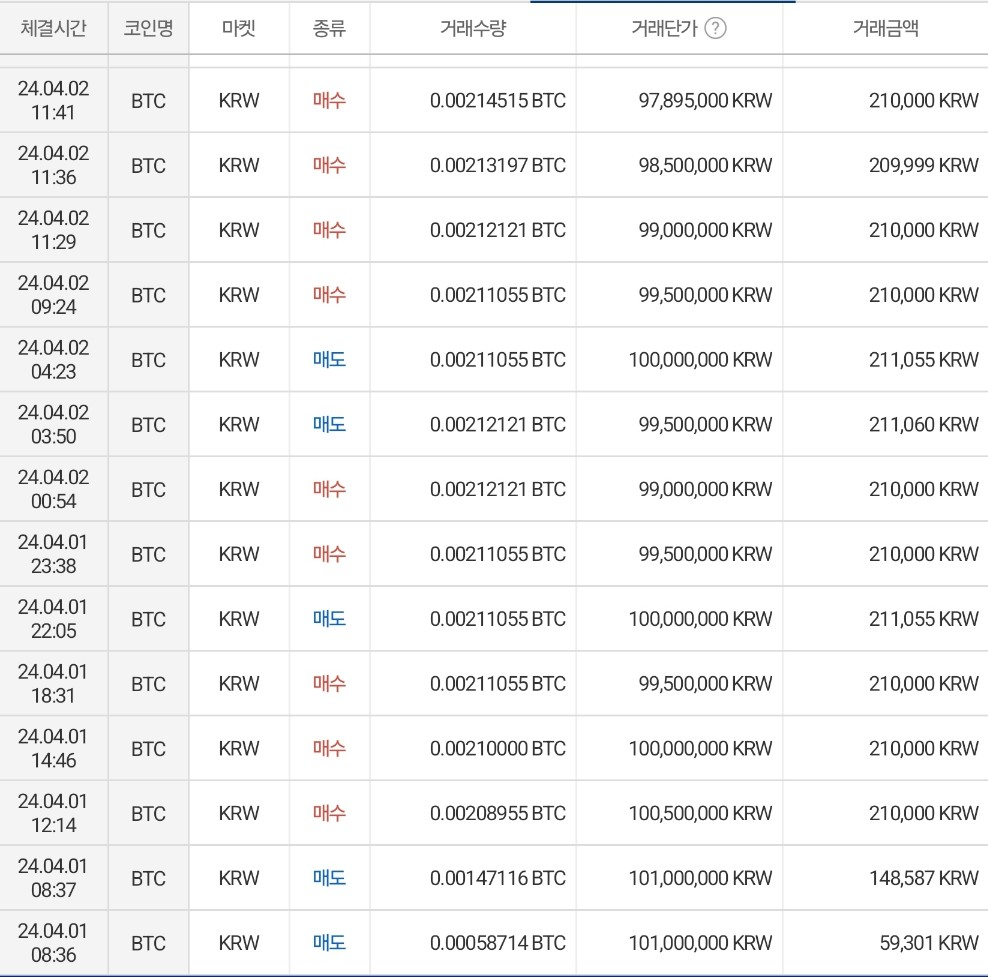Screen dimensions: 988x977
Task: Click unit price 98,500,000 KRW
Action: click(705, 166)
